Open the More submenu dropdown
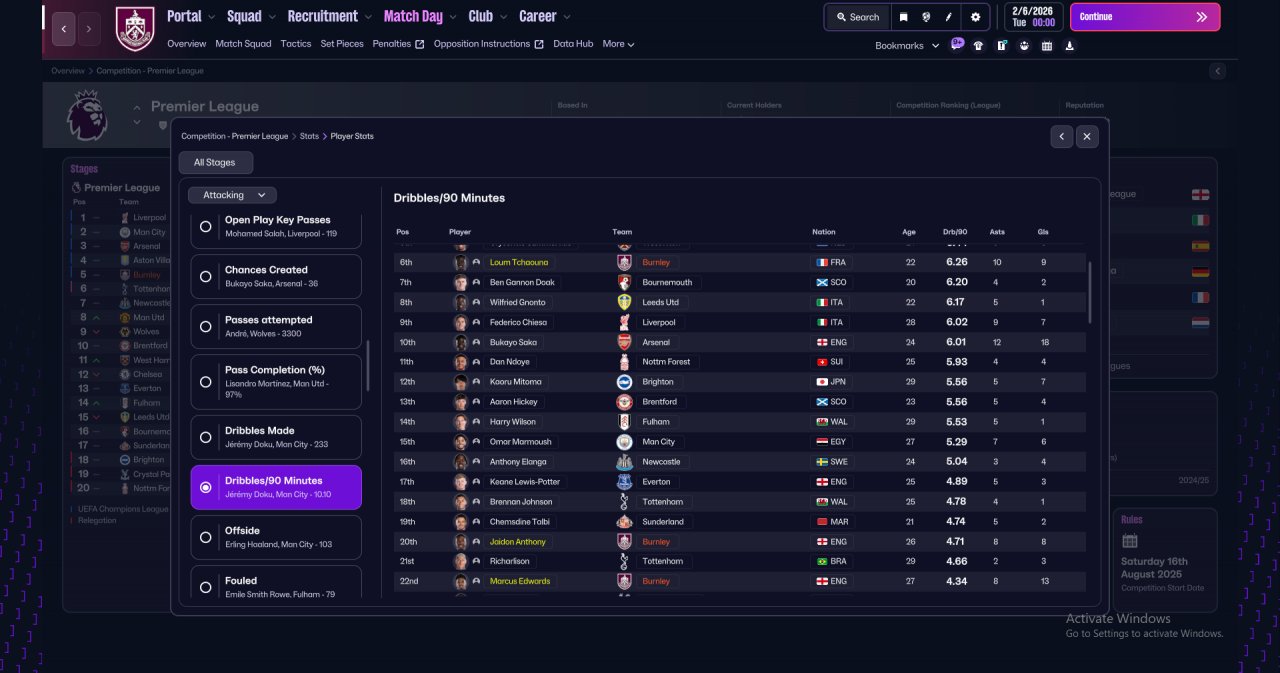This screenshot has width=1280, height=673. click(x=618, y=44)
